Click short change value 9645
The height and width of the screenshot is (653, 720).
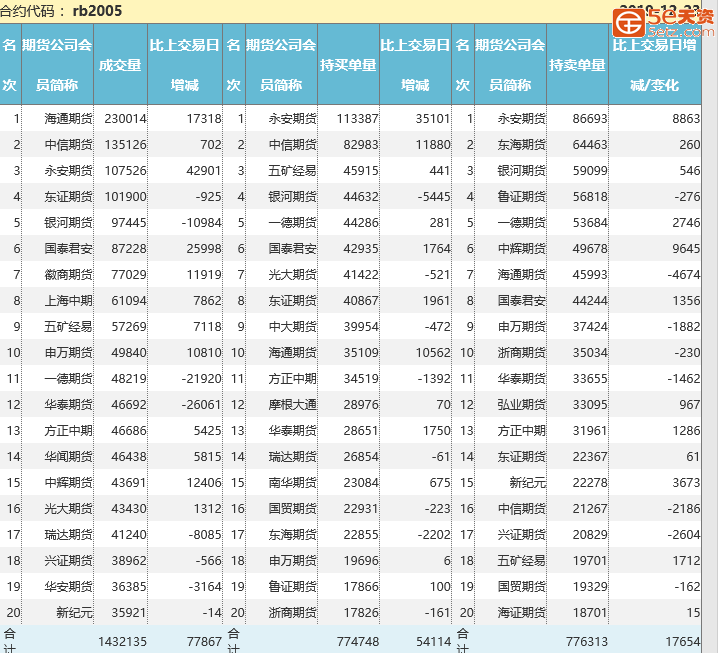pos(686,249)
